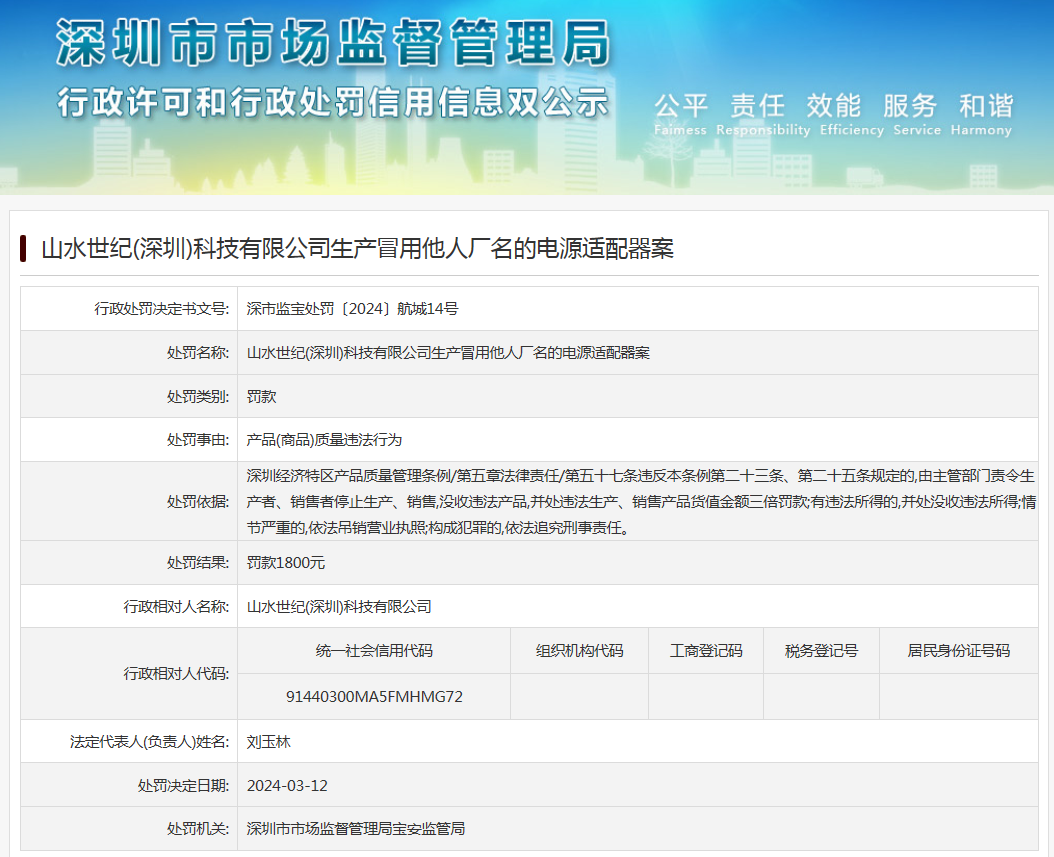Click the 深圳市市场监督管理局 header title
Screen dimensions: 1054x857
tap(333, 43)
